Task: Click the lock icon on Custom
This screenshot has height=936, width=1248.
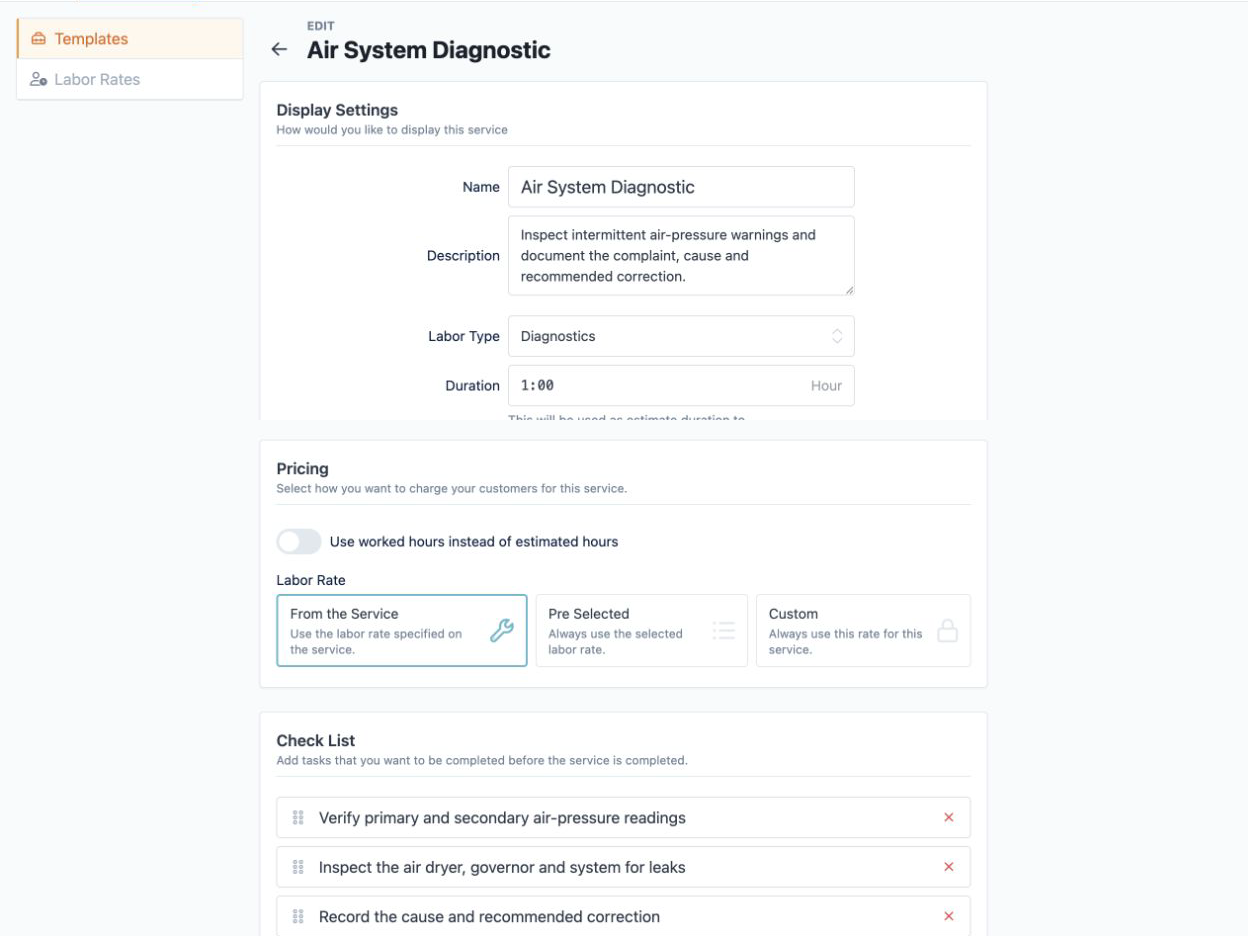Action: tap(946, 630)
